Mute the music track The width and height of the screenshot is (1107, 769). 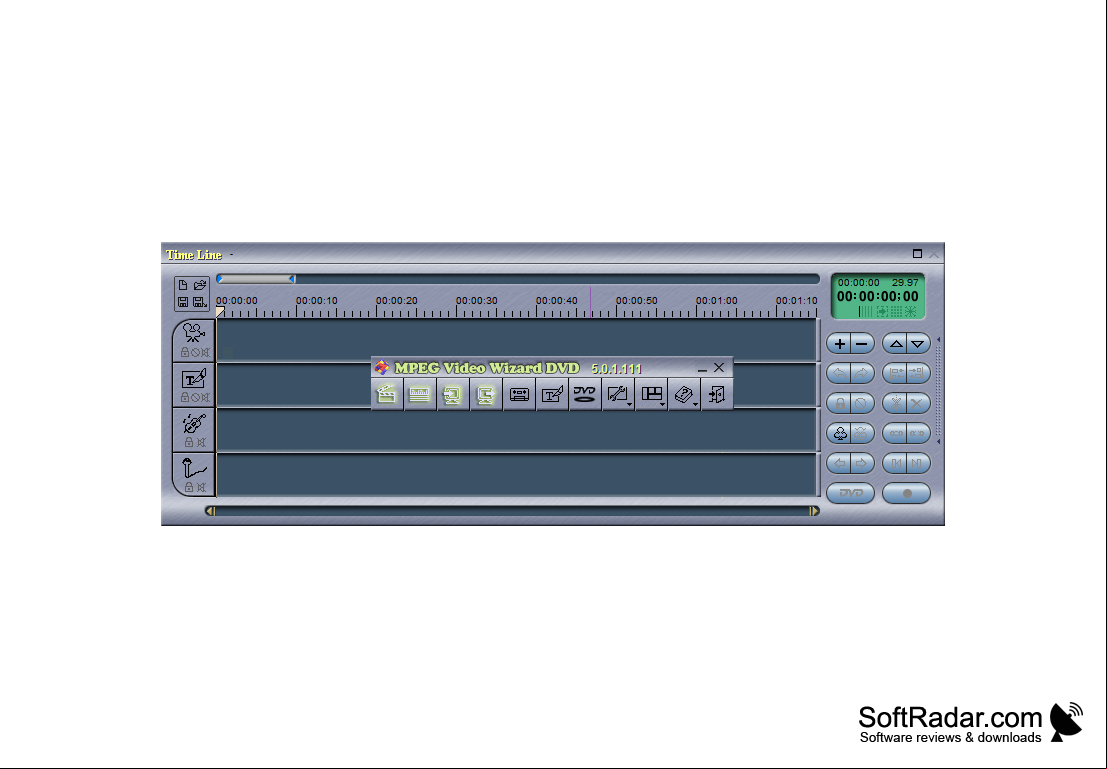coord(201,442)
